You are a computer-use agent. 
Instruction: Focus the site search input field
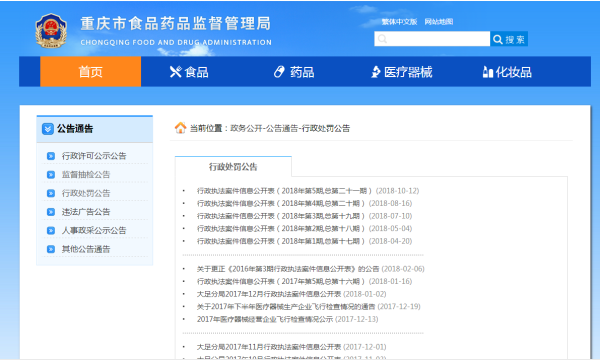pos(432,39)
